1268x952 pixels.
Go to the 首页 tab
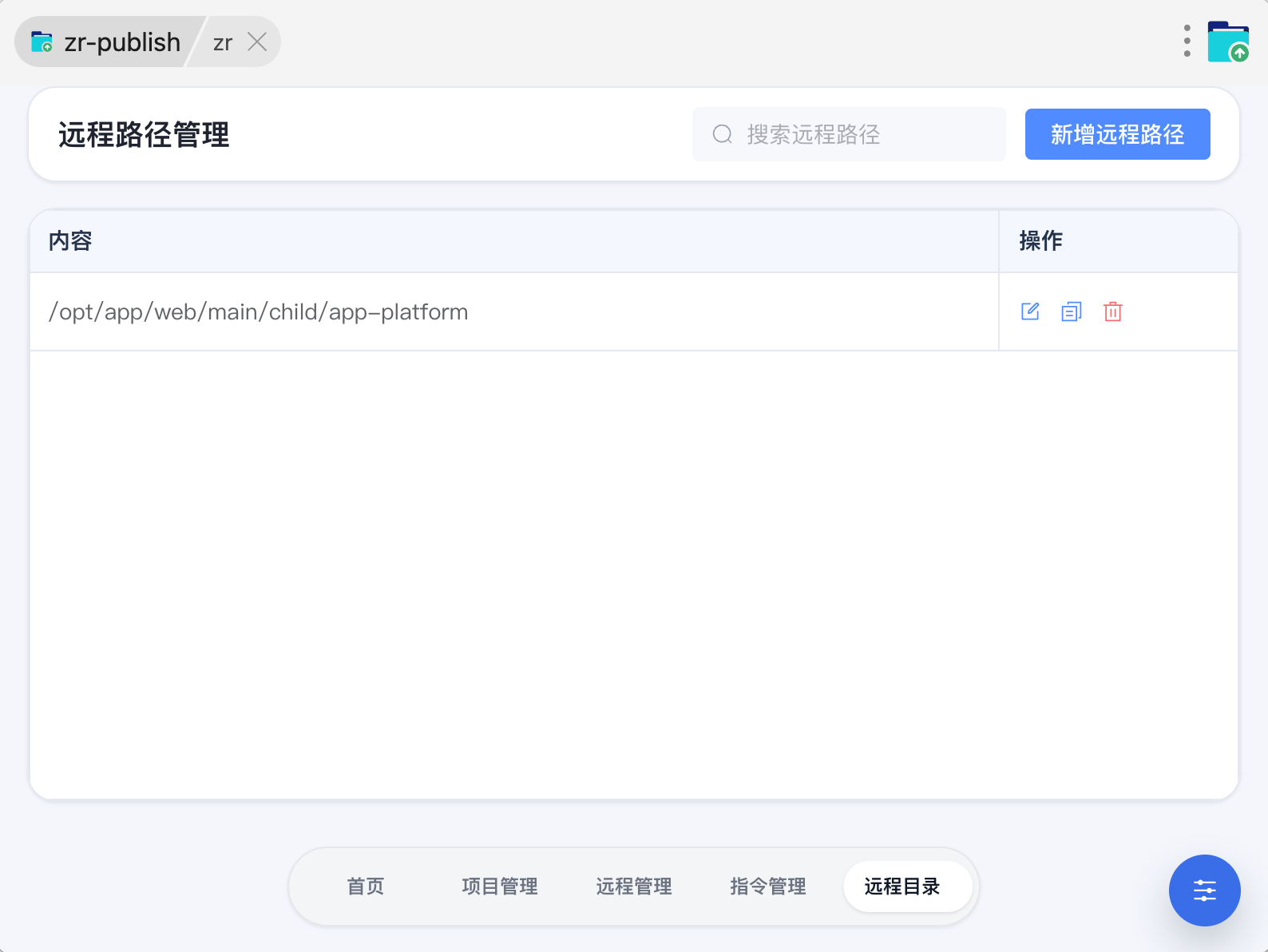(366, 887)
